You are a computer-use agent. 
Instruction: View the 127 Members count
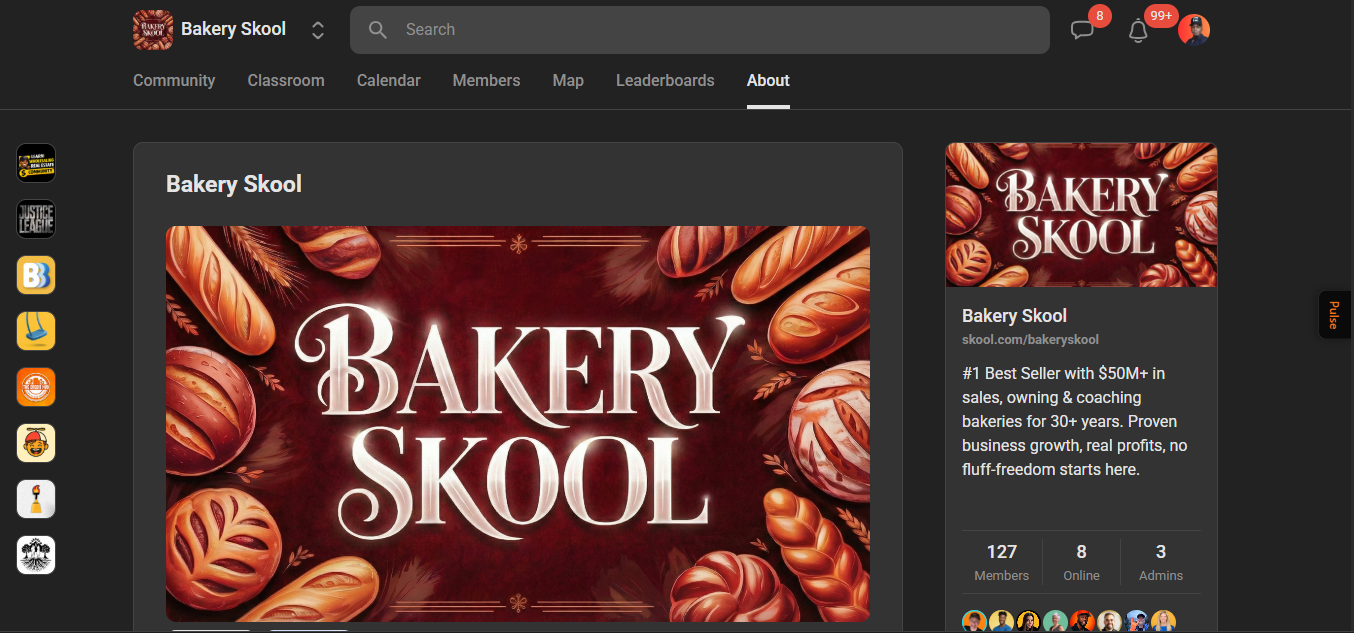1001,562
